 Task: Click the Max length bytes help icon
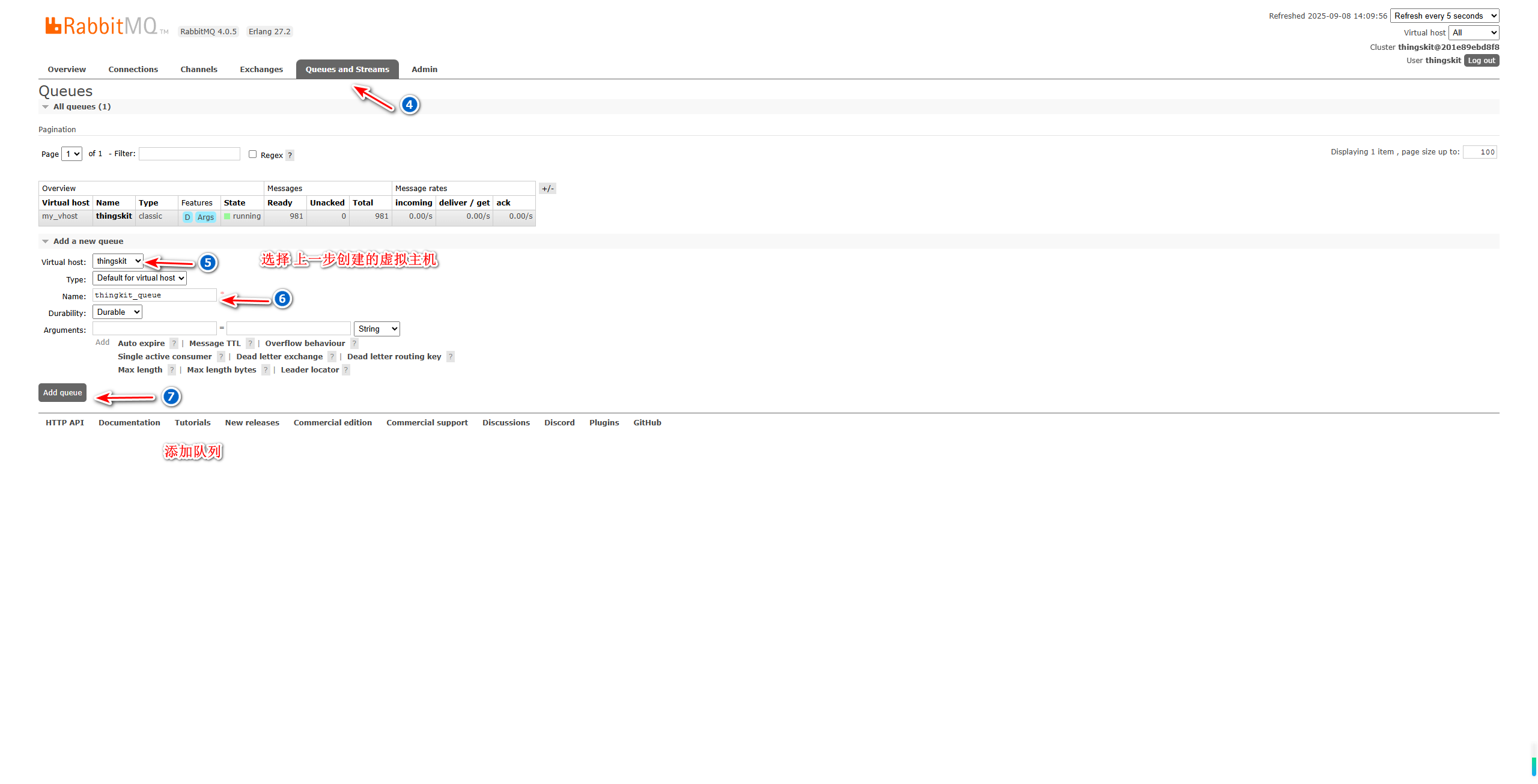266,370
